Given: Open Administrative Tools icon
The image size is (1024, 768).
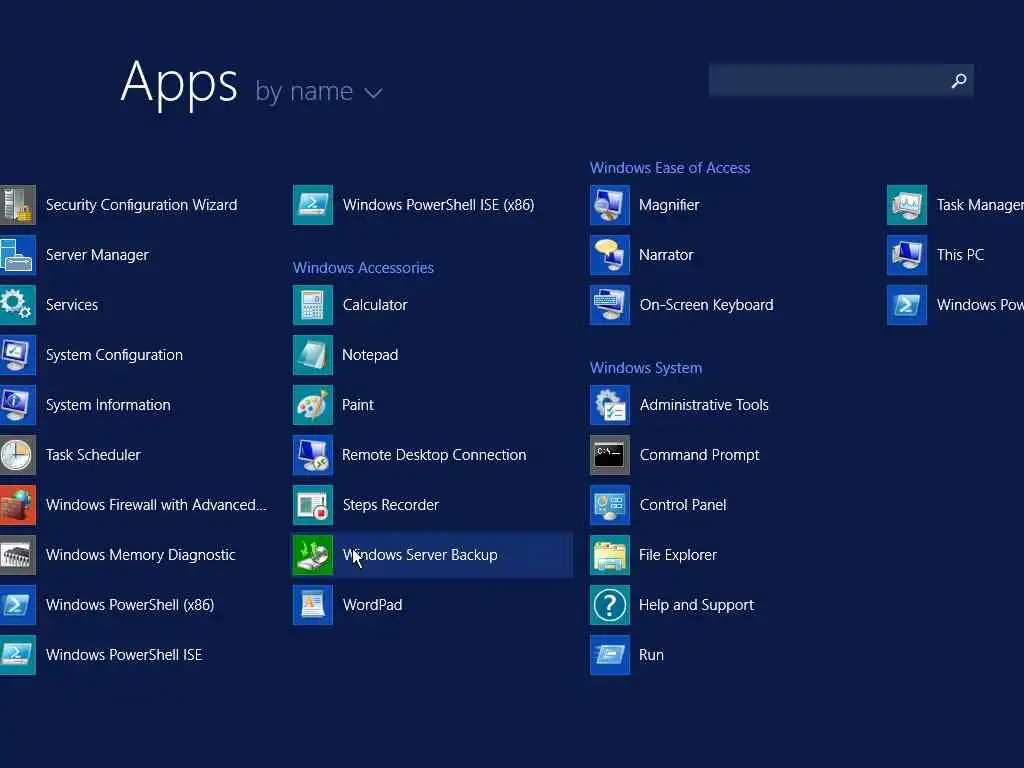Looking at the screenshot, I should [610, 405].
